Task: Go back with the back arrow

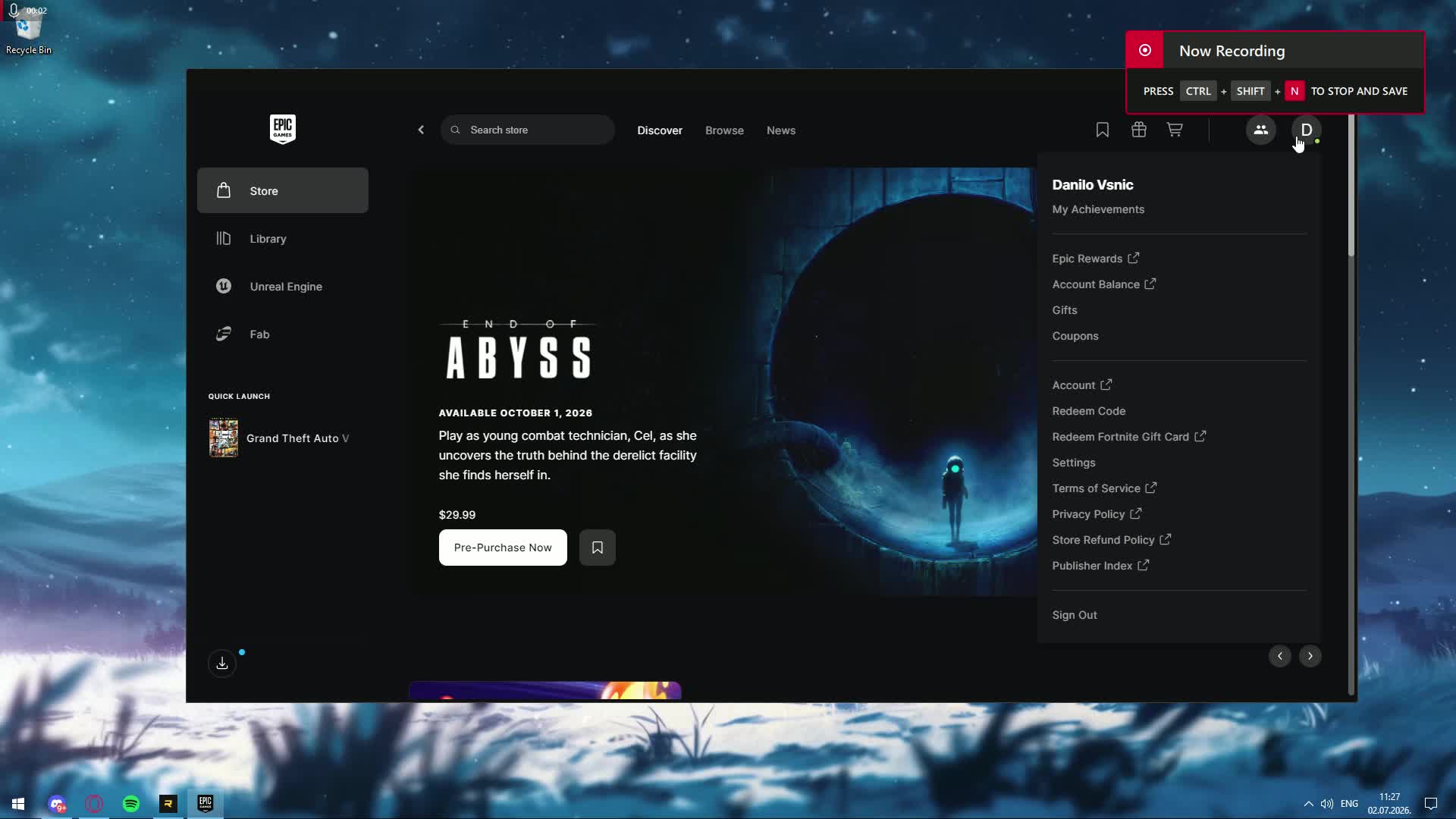Action: pyautogui.click(x=421, y=130)
